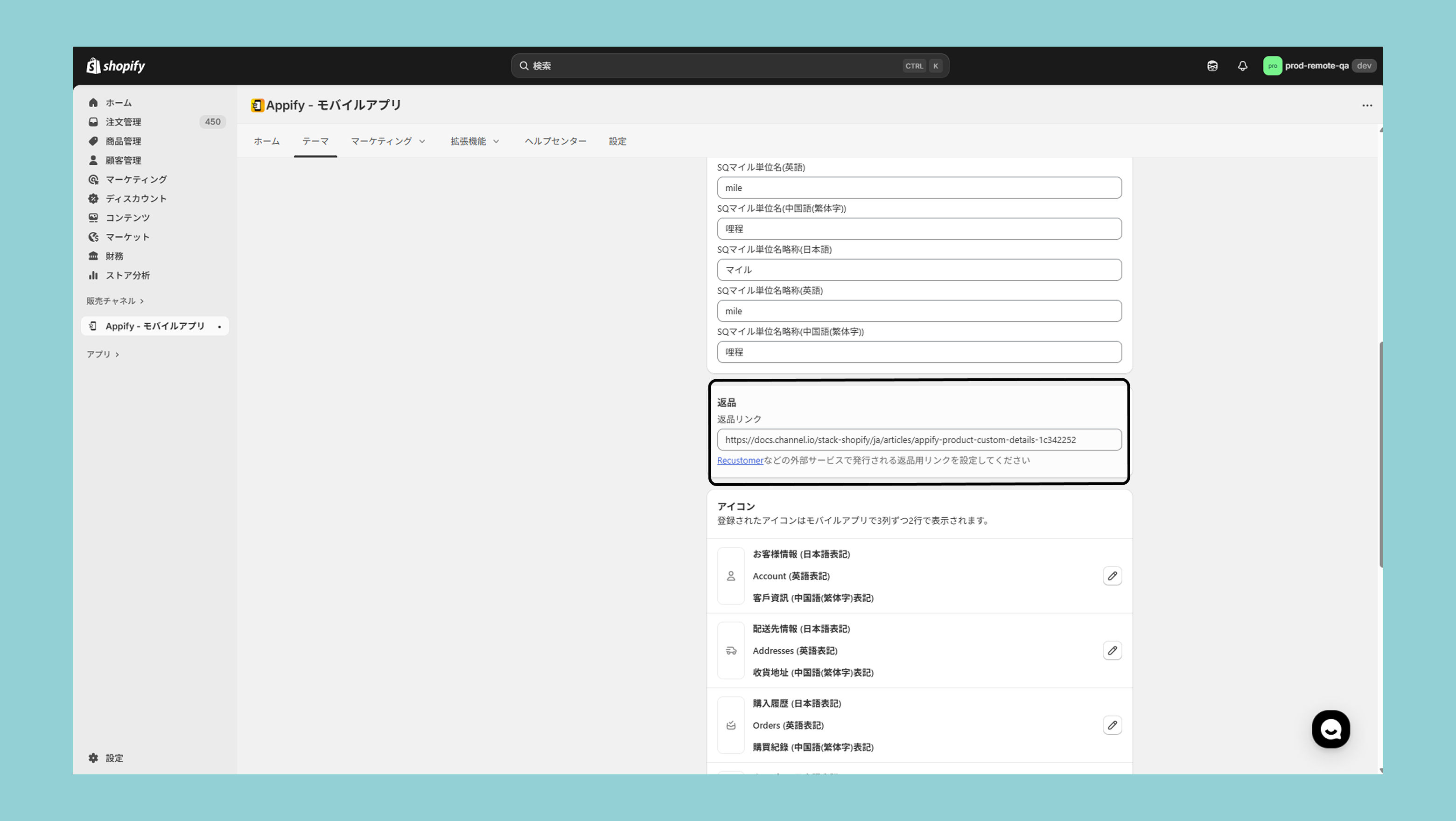Click the edit pencil for お客様情報 Account
Screen dimensions: 1456x821
[1112, 576]
